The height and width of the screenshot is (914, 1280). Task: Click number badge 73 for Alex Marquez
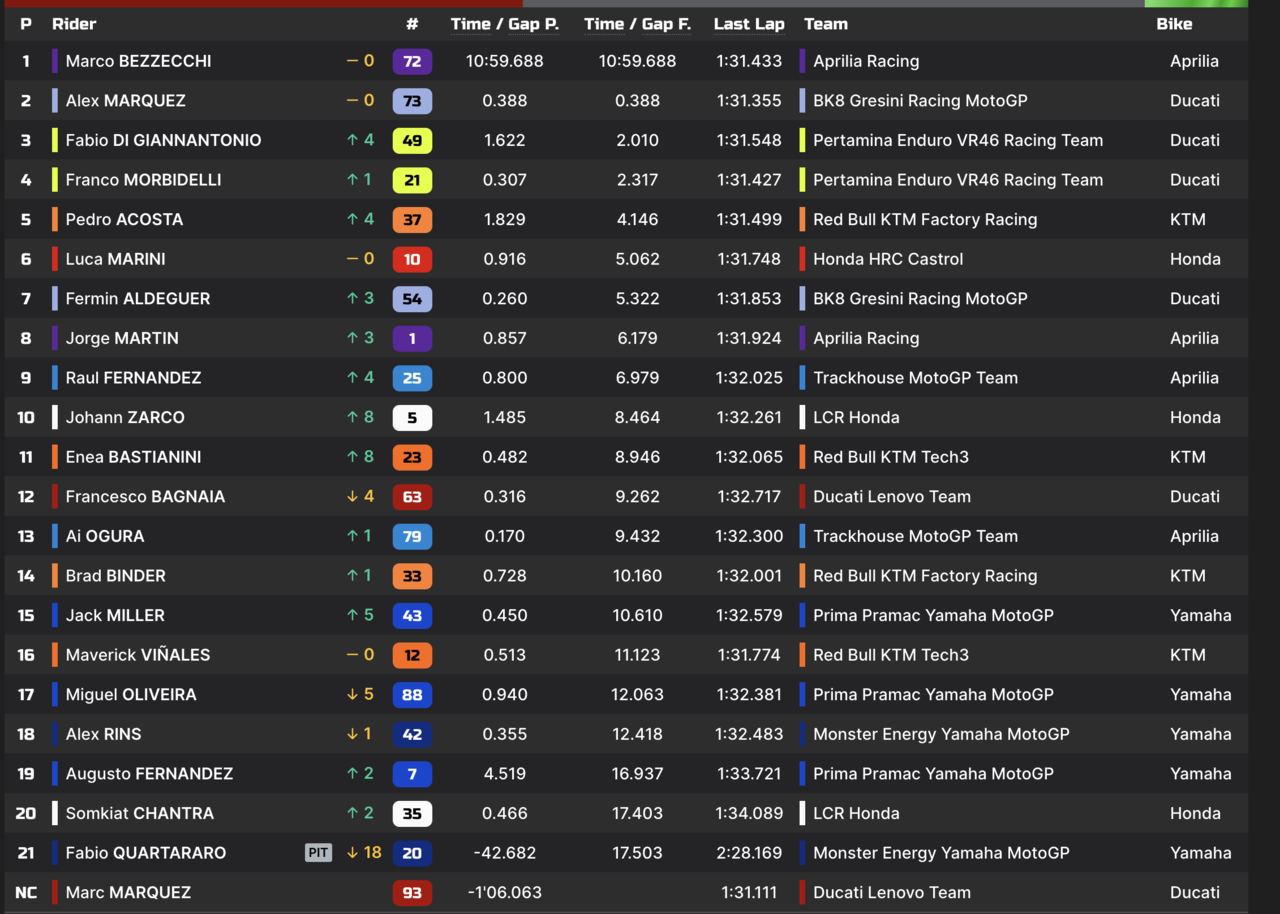click(412, 101)
